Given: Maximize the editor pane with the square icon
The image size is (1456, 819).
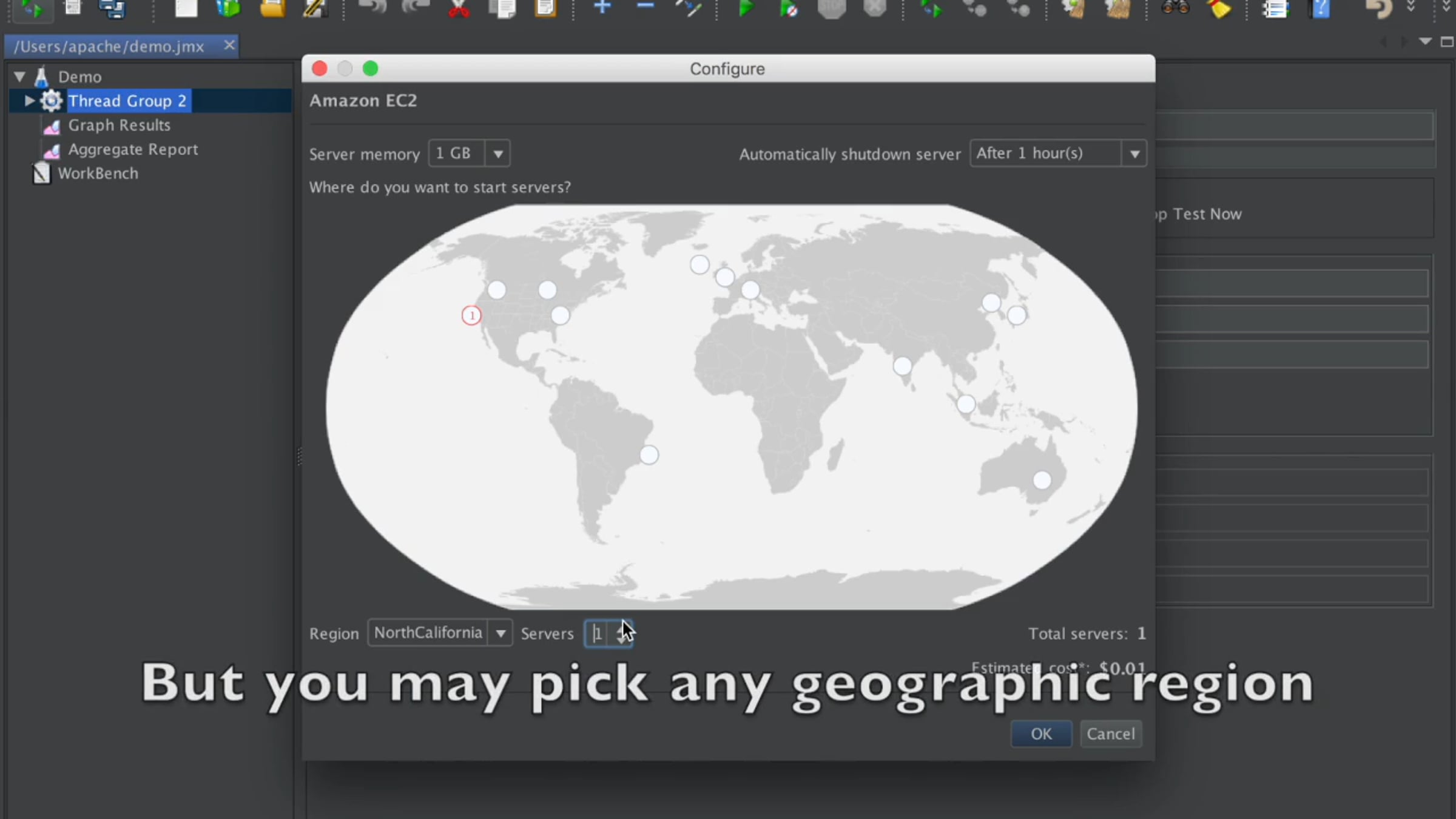Looking at the screenshot, I should pos(1447,42).
